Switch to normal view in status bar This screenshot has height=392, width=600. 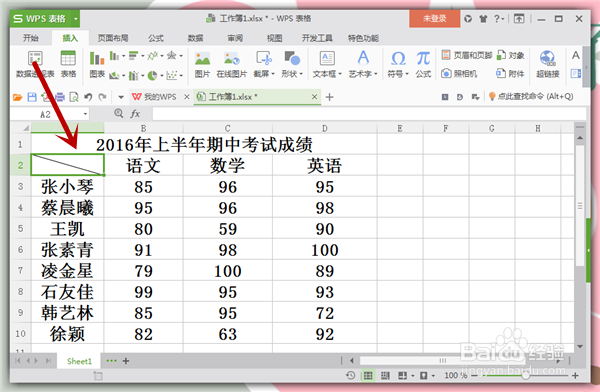(x=368, y=376)
